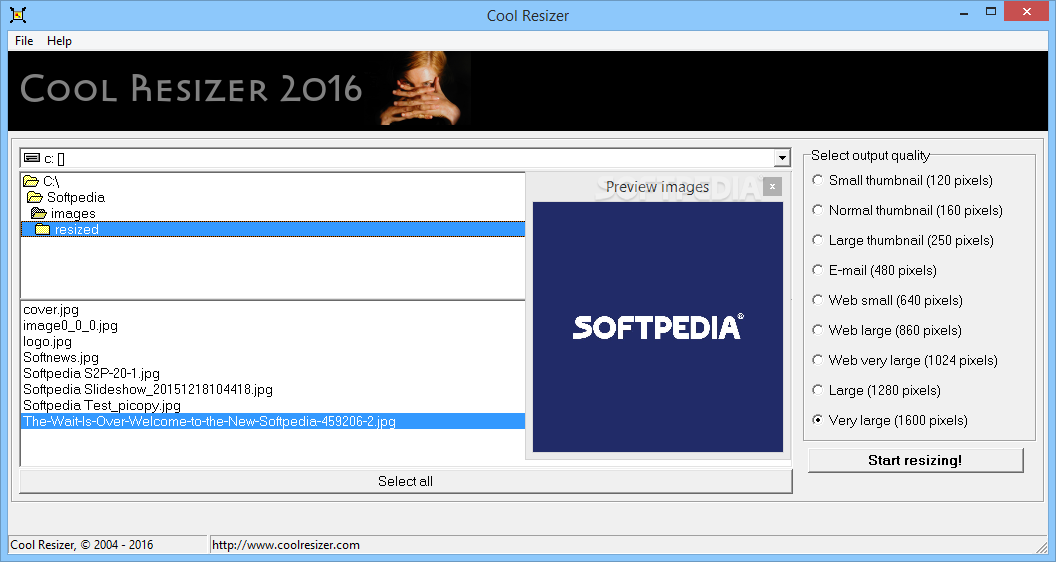
Task: Click the Select all button
Action: tap(405, 481)
